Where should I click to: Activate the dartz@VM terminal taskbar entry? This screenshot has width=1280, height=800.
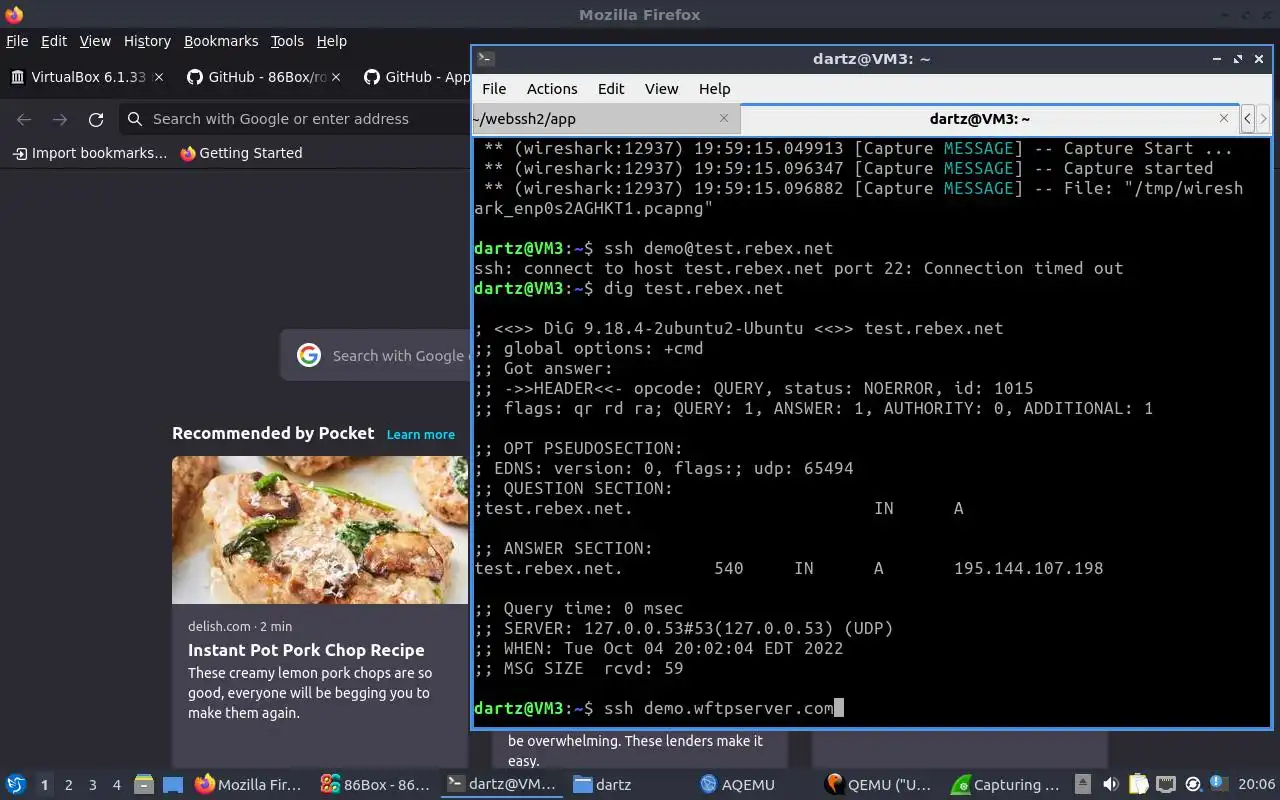coord(502,785)
